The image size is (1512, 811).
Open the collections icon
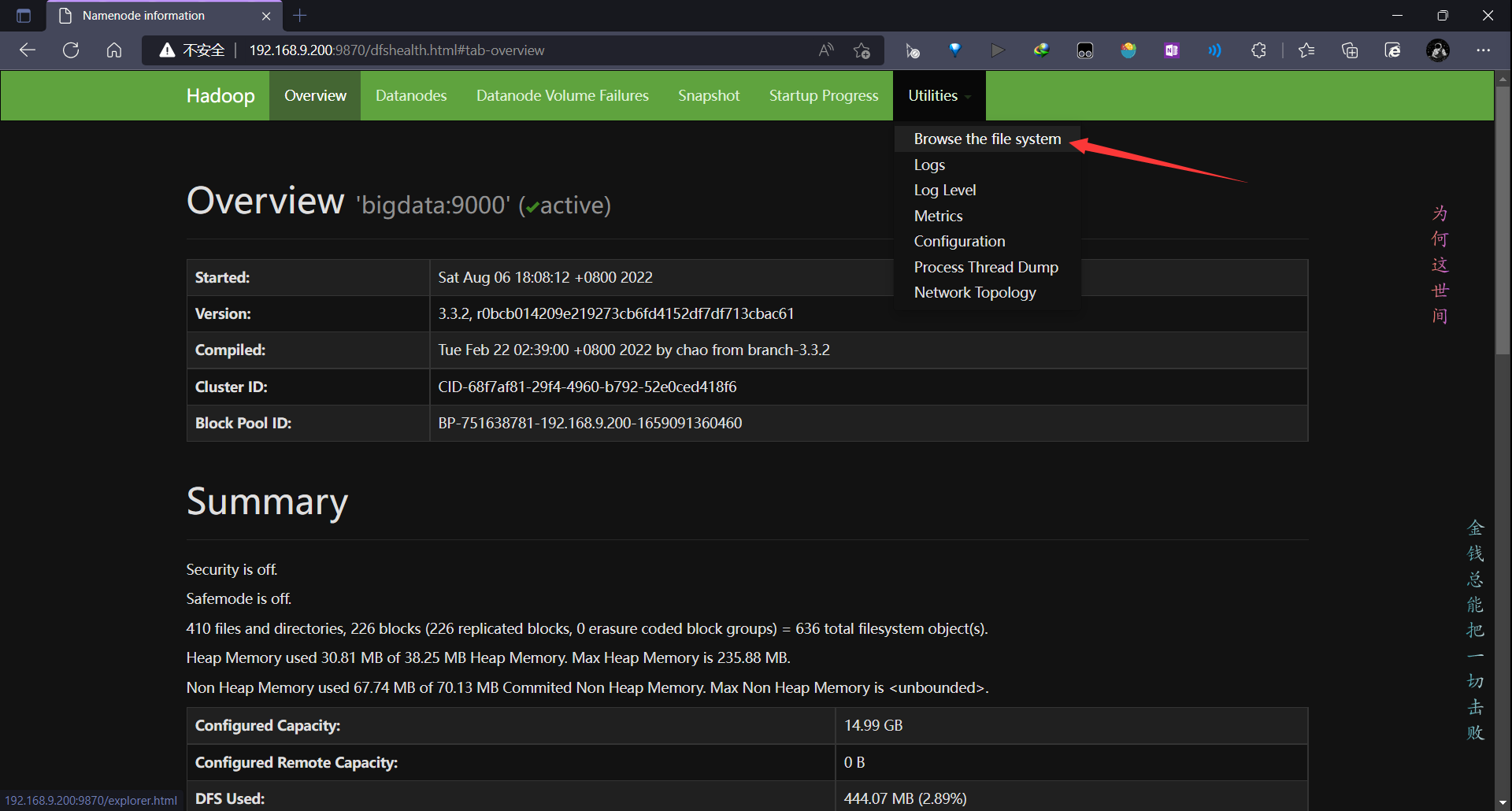pos(1350,50)
